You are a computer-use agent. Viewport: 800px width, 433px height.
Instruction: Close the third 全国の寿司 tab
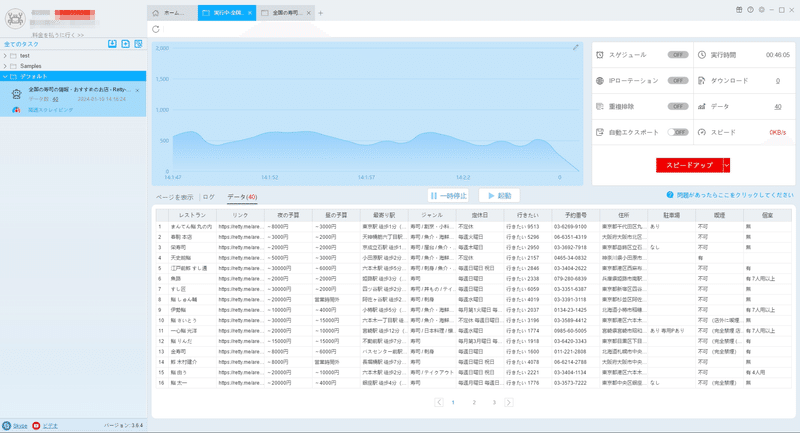click(309, 13)
